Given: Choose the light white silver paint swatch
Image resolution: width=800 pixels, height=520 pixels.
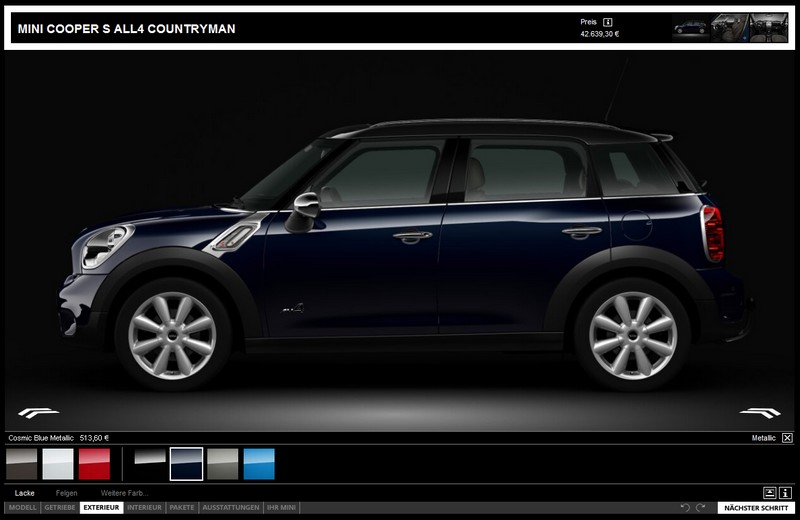Looking at the screenshot, I should [x=58, y=464].
